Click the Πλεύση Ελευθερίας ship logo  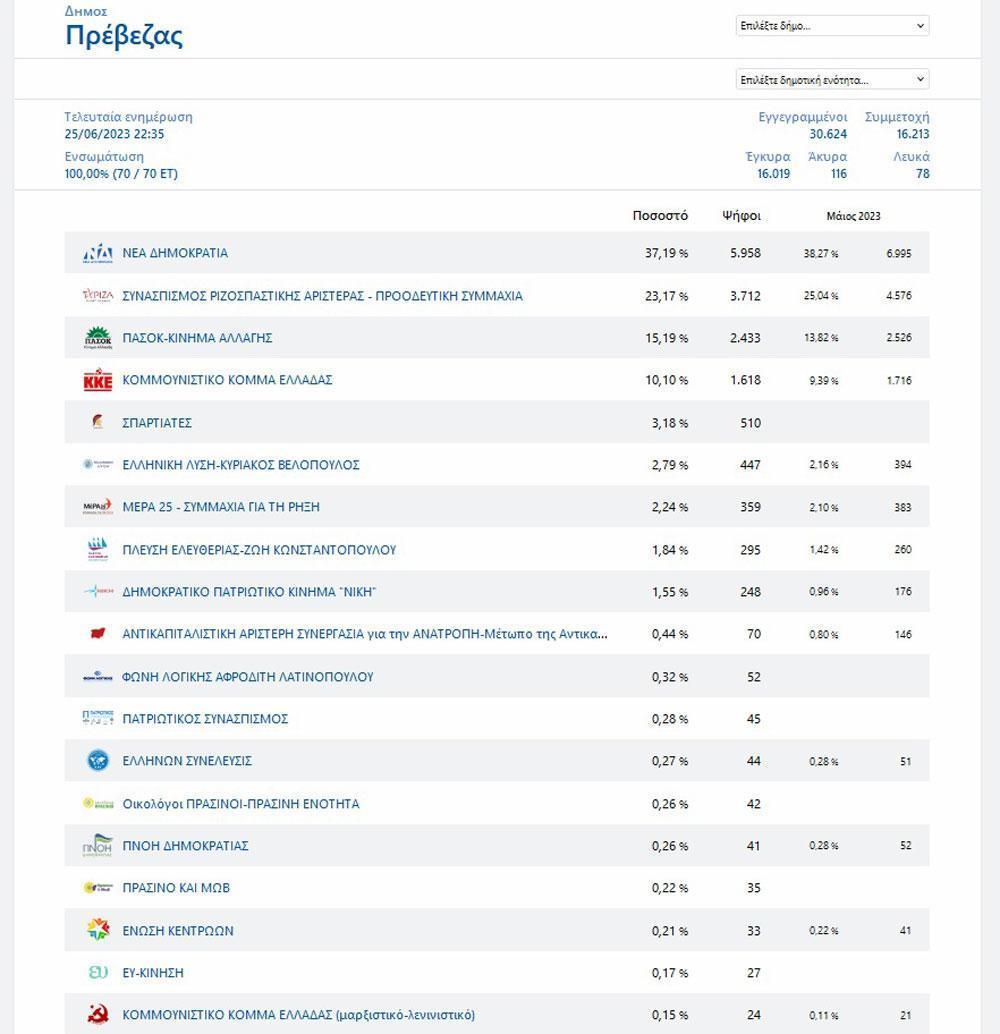98,549
